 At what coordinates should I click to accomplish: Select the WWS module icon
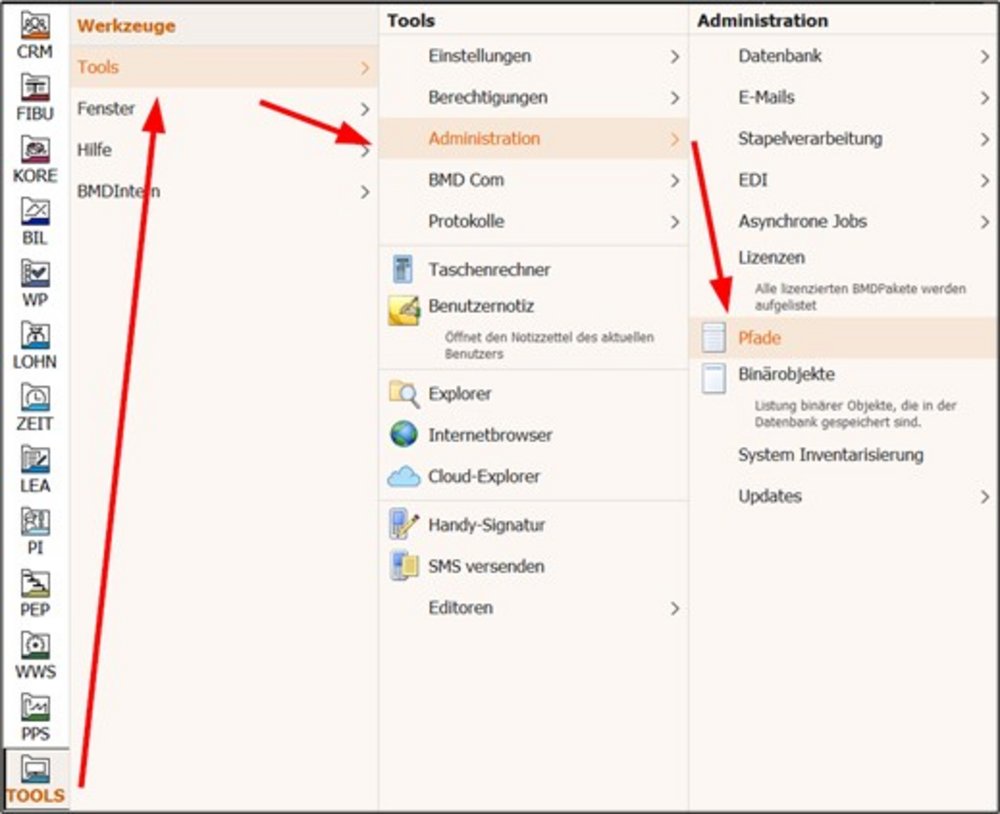[x=35, y=653]
